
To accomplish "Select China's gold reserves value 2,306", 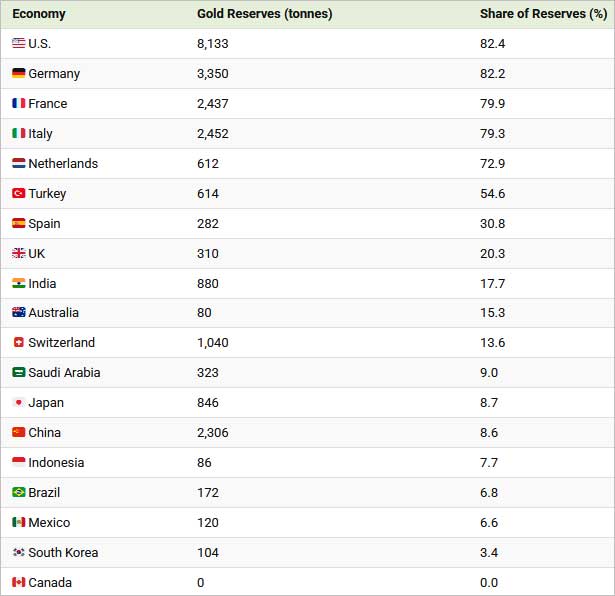I will (213, 432).
